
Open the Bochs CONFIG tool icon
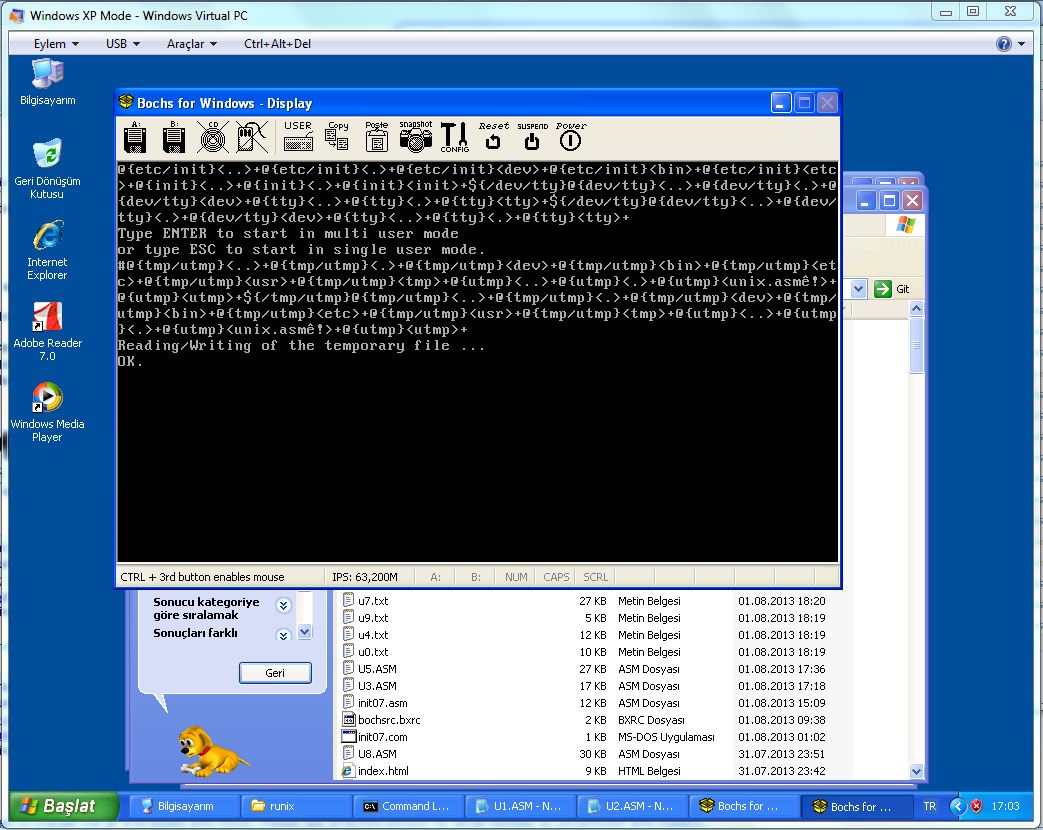[454, 137]
